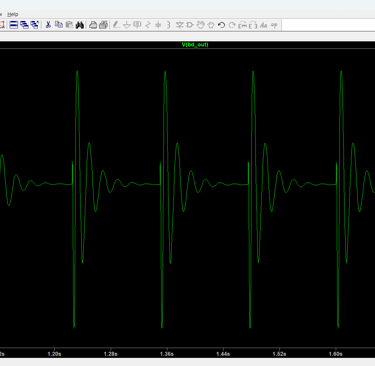This screenshot has height=366, width=375.
Task: Click the 1.20s time axis label
Action: (54, 354)
